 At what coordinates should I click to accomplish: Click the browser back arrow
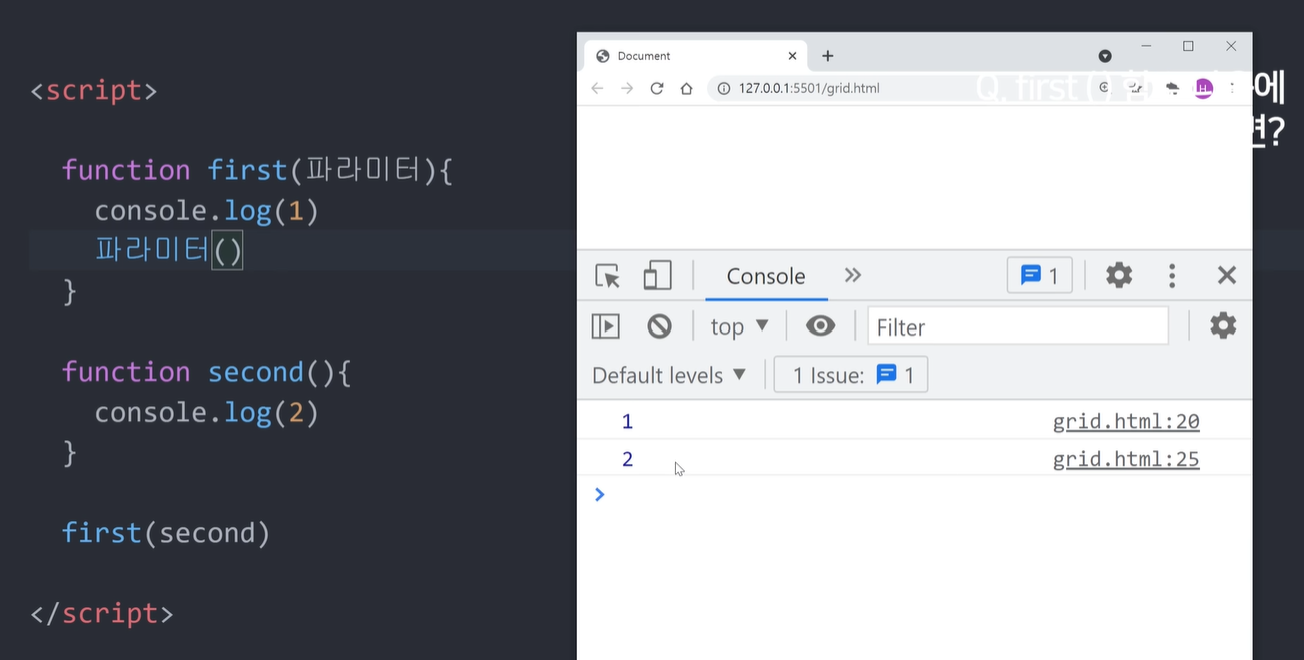click(597, 88)
